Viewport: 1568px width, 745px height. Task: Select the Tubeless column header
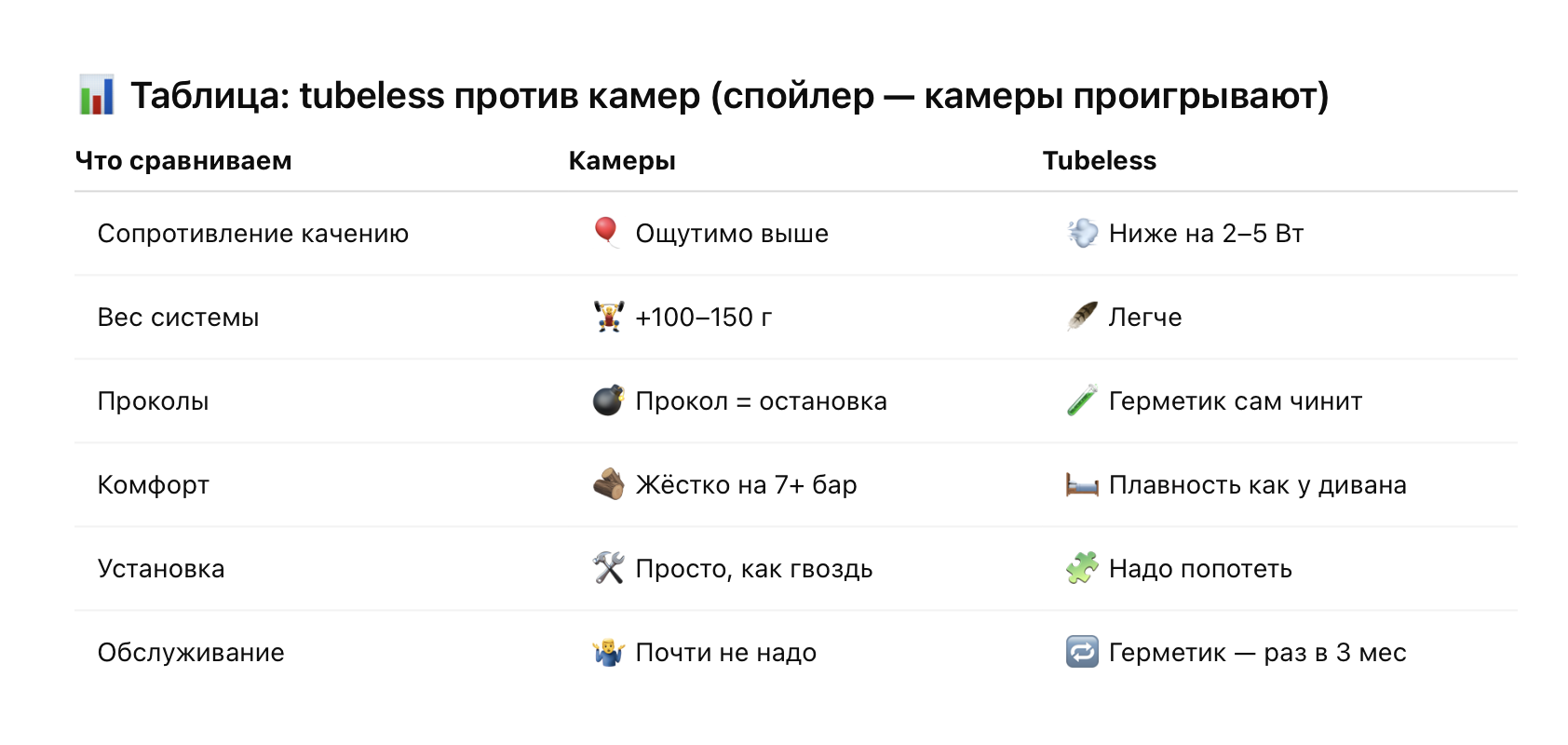(1099, 160)
